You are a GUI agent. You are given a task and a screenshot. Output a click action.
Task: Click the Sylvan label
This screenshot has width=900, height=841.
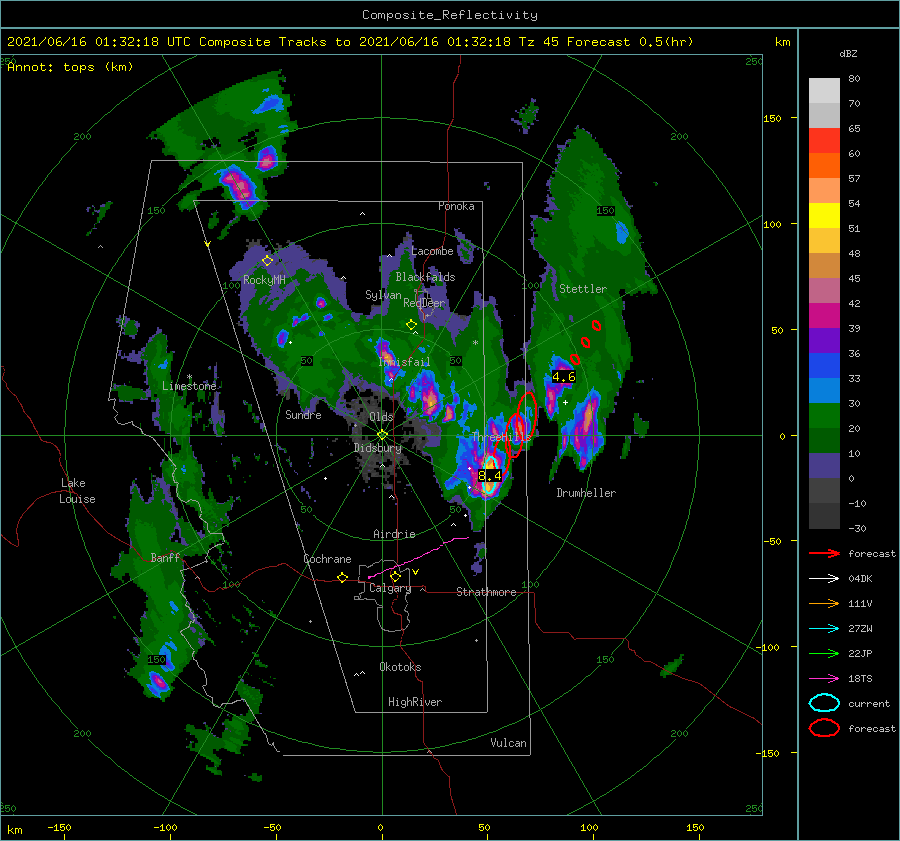383,295
